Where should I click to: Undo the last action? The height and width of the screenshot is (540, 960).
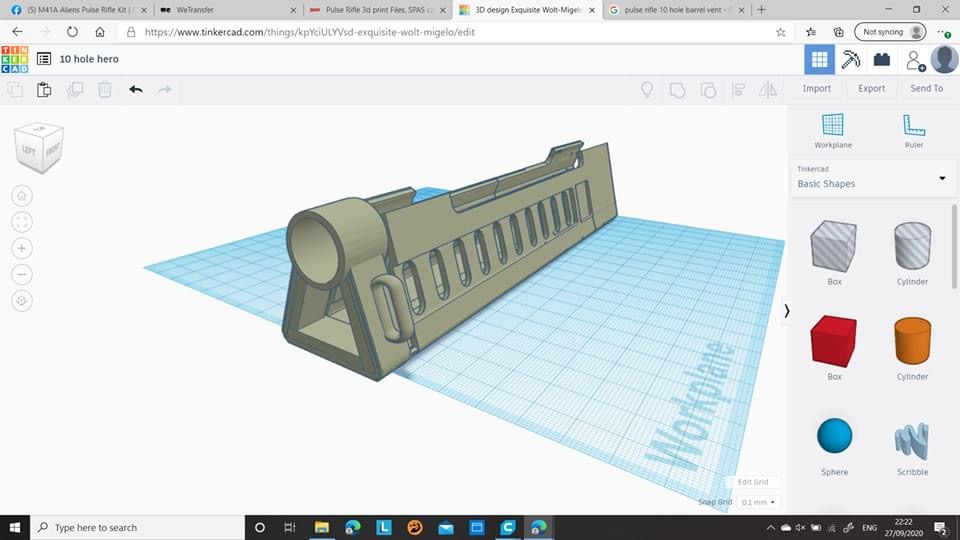click(136, 89)
